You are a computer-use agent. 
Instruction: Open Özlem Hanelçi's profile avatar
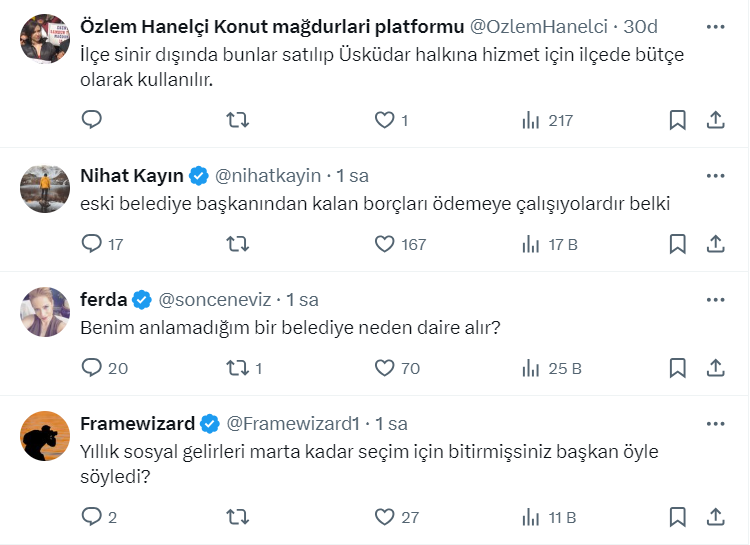click(45, 40)
